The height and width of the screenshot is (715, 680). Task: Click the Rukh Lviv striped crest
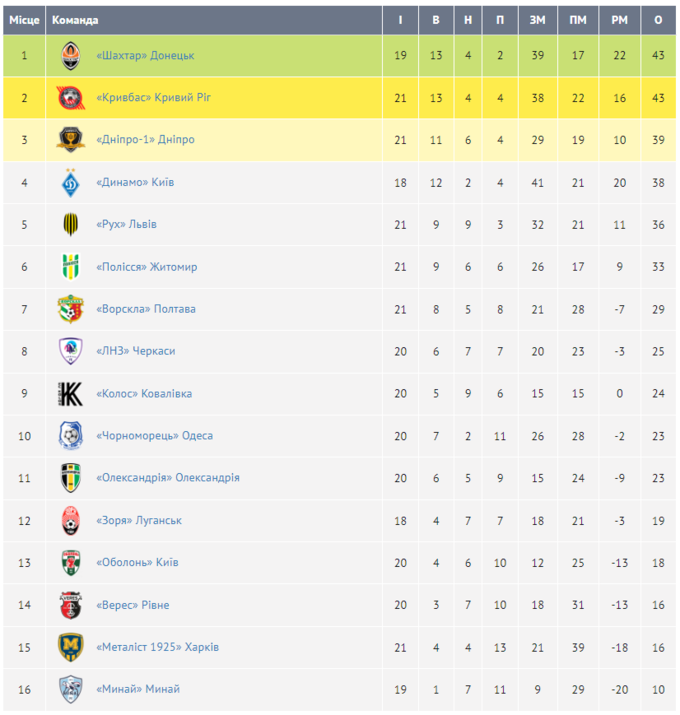click(70, 225)
